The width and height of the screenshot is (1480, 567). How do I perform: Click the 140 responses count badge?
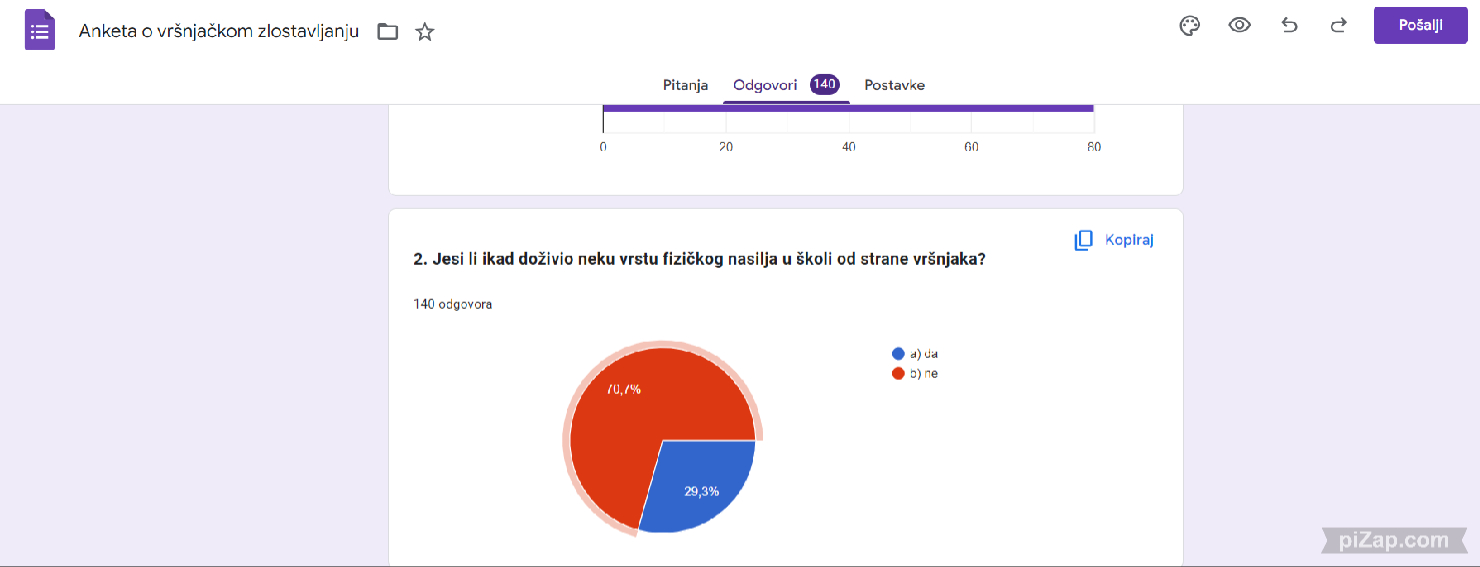click(824, 84)
